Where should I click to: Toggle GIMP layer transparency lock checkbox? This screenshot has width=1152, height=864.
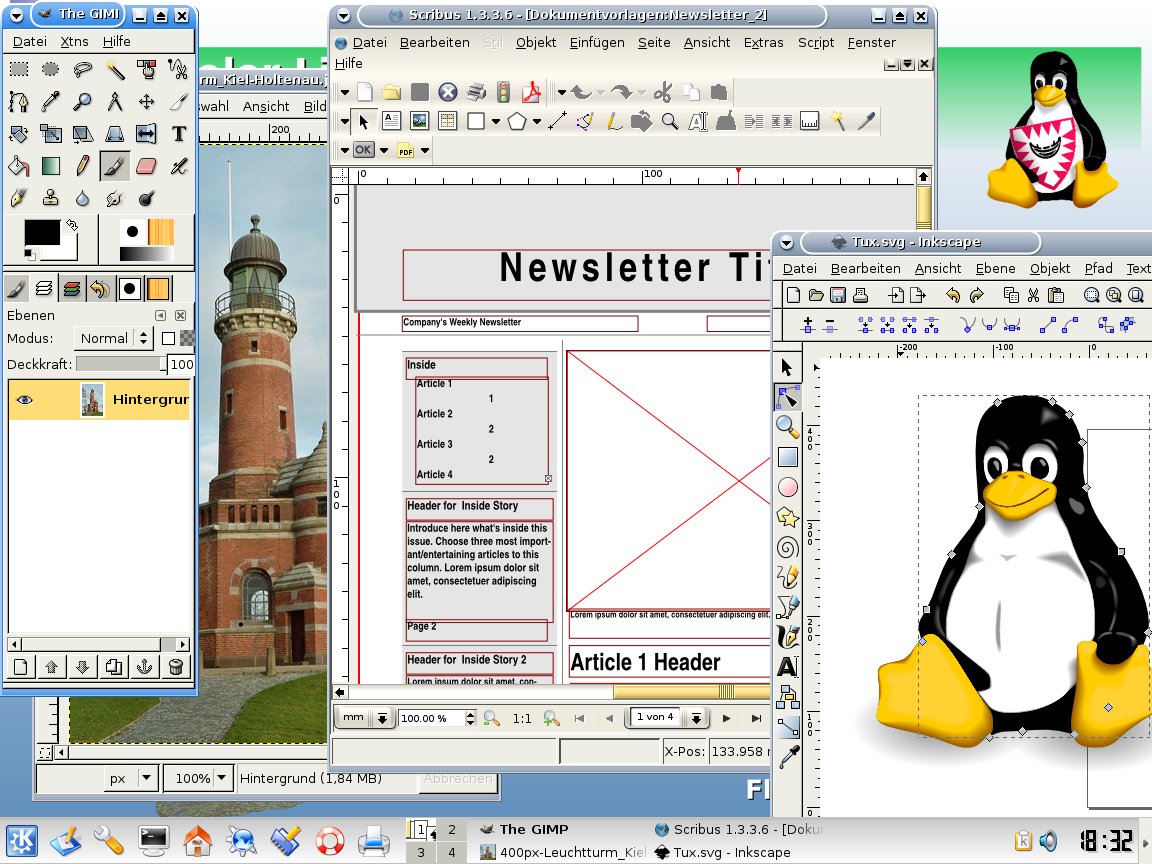(168, 339)
